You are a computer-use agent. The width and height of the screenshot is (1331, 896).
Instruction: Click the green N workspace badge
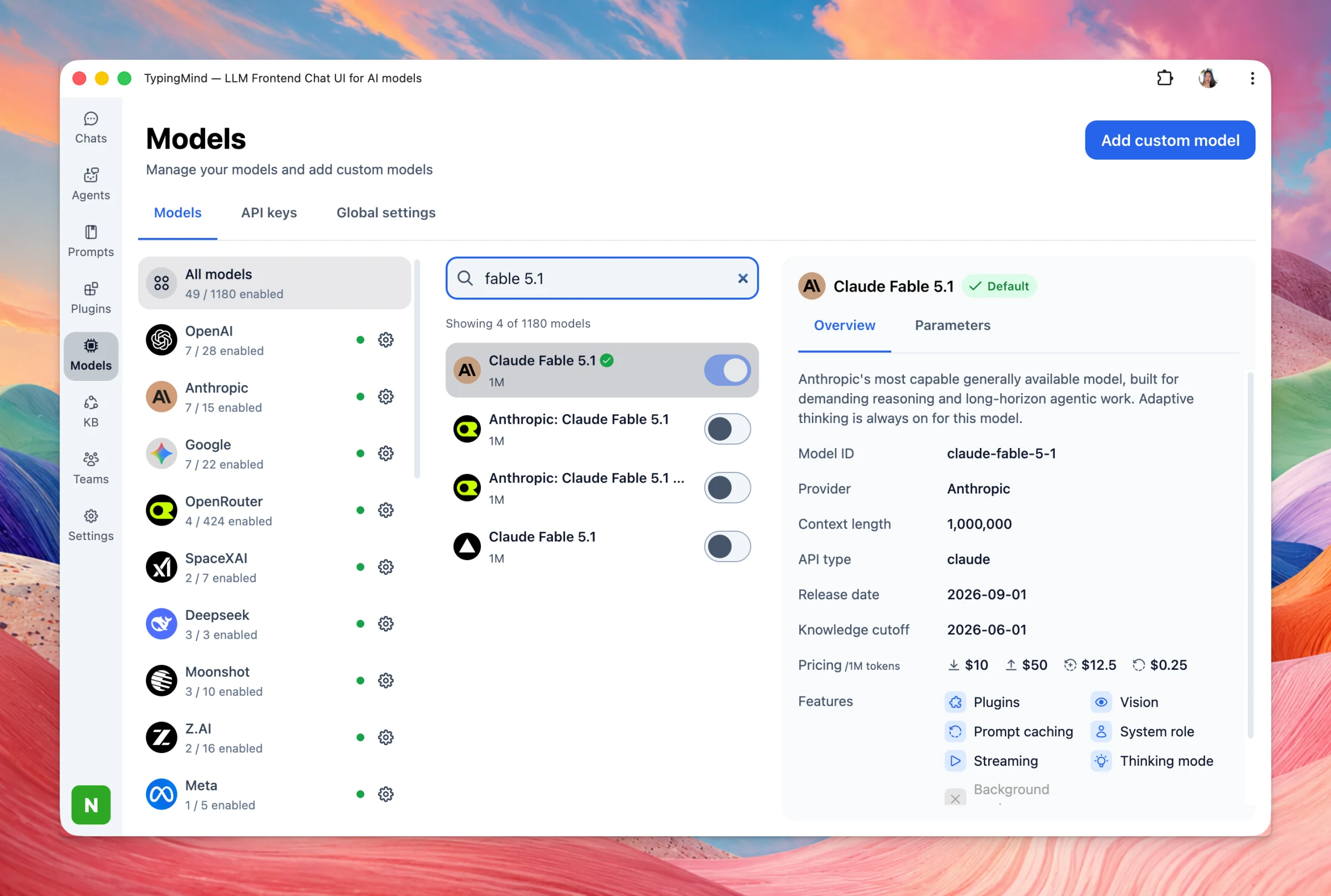(x=91, y=805)
